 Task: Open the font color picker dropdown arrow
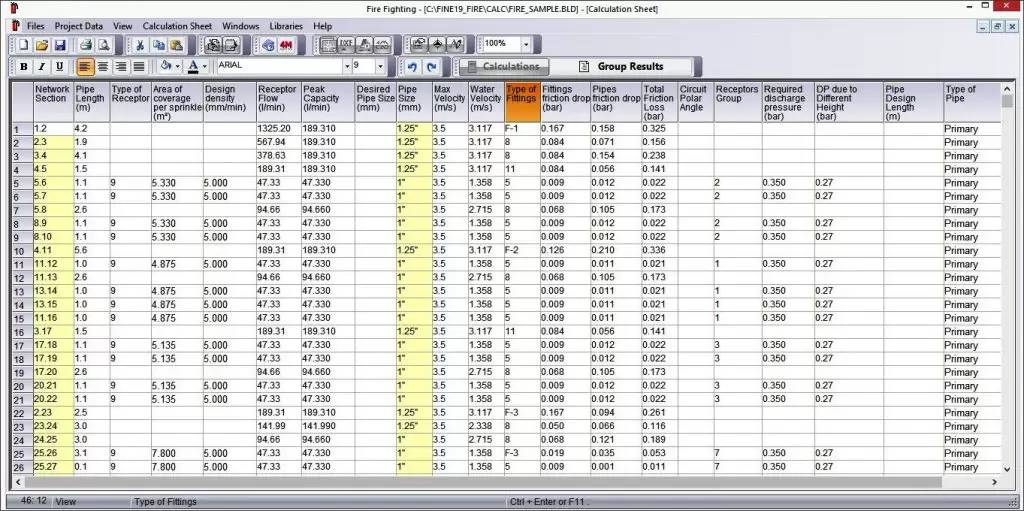[x=206, y=67]
